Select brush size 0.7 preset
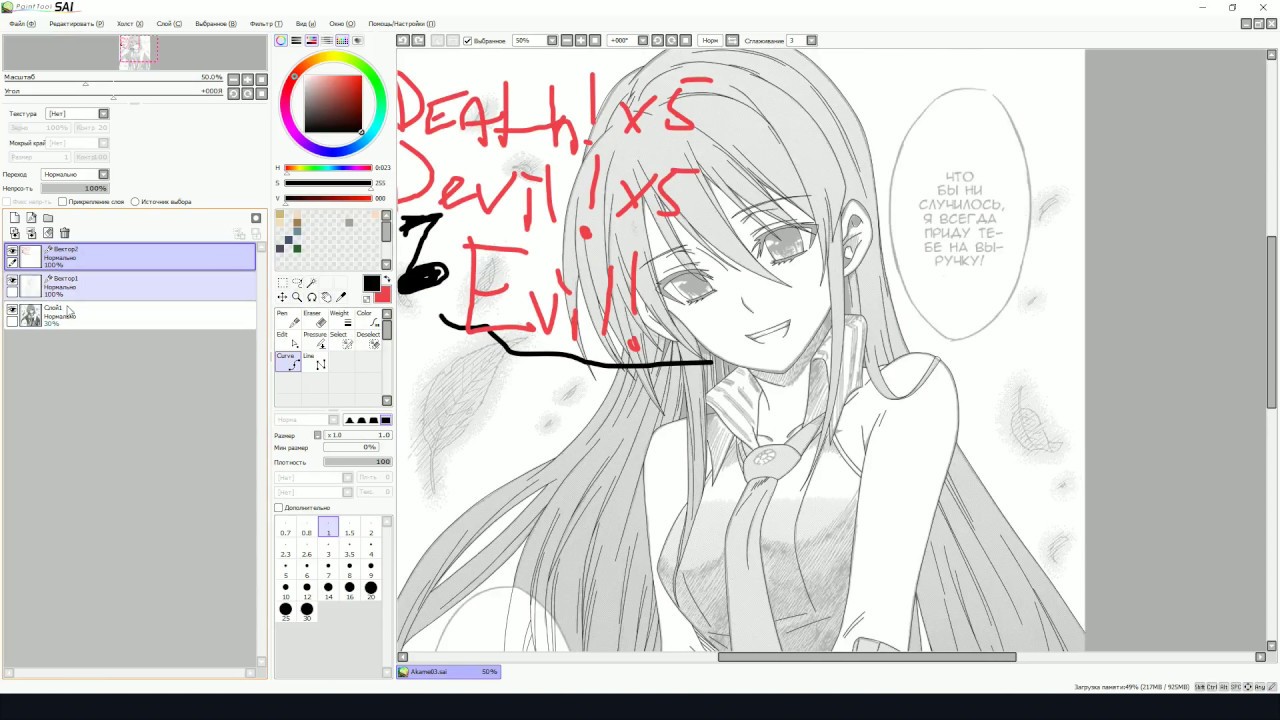The width and height of the screenshot is (1280, 720). click(x=285, y=527)
